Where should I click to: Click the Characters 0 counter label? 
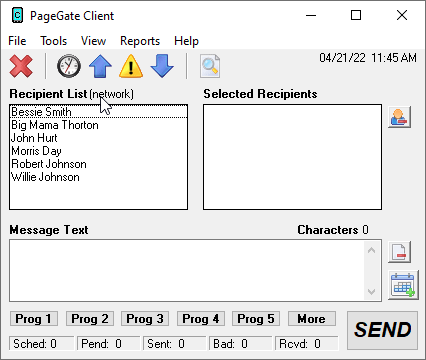333,230
